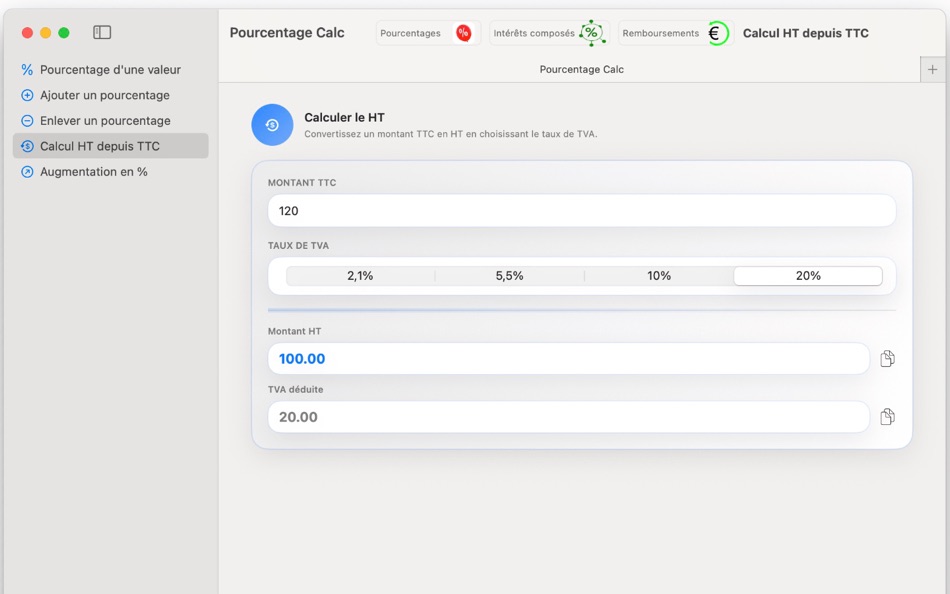950x594 pixels.
Task: Click the percent icon beside Pourcentage d'une valeur
Action: pos(25,69)
